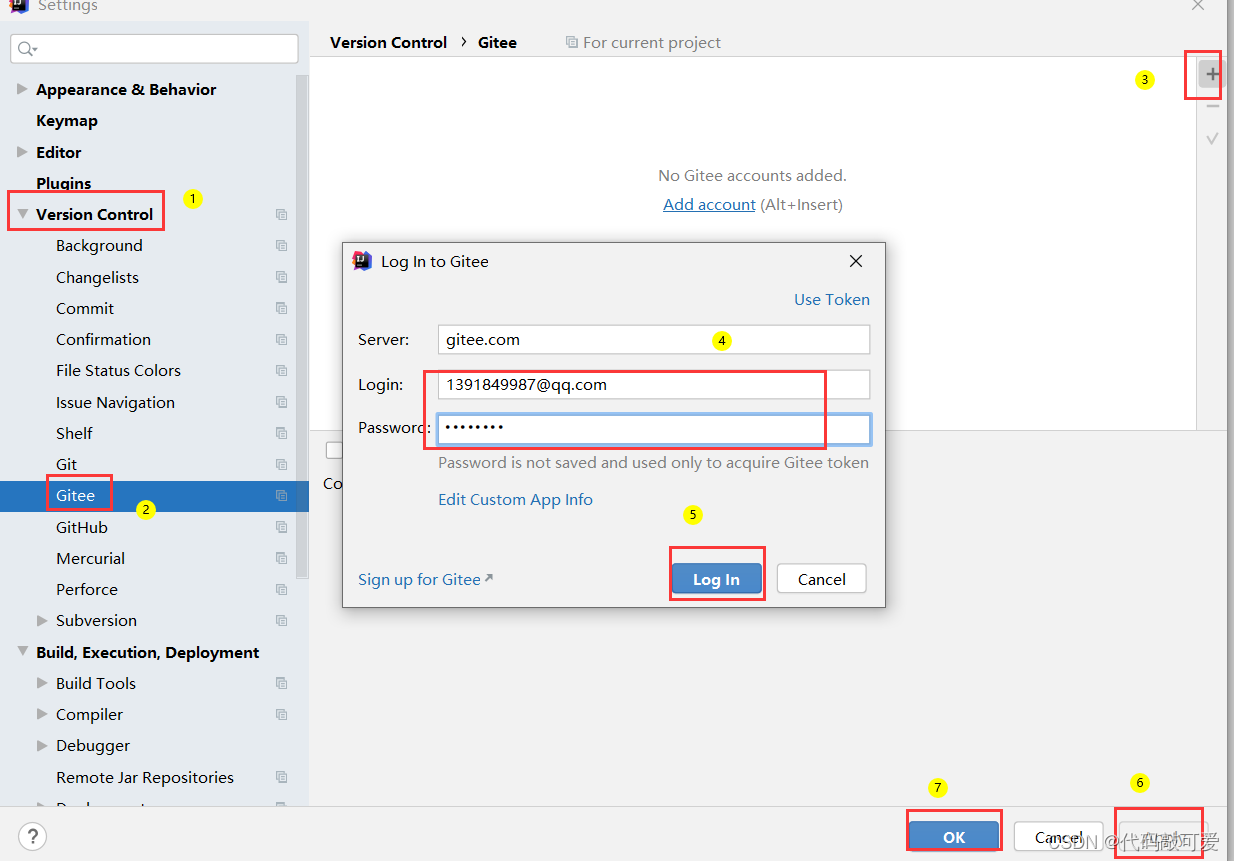This screenshot has height=861, width=1234.
Task: Select Mercurial settings page
Action: click(90, 558)
